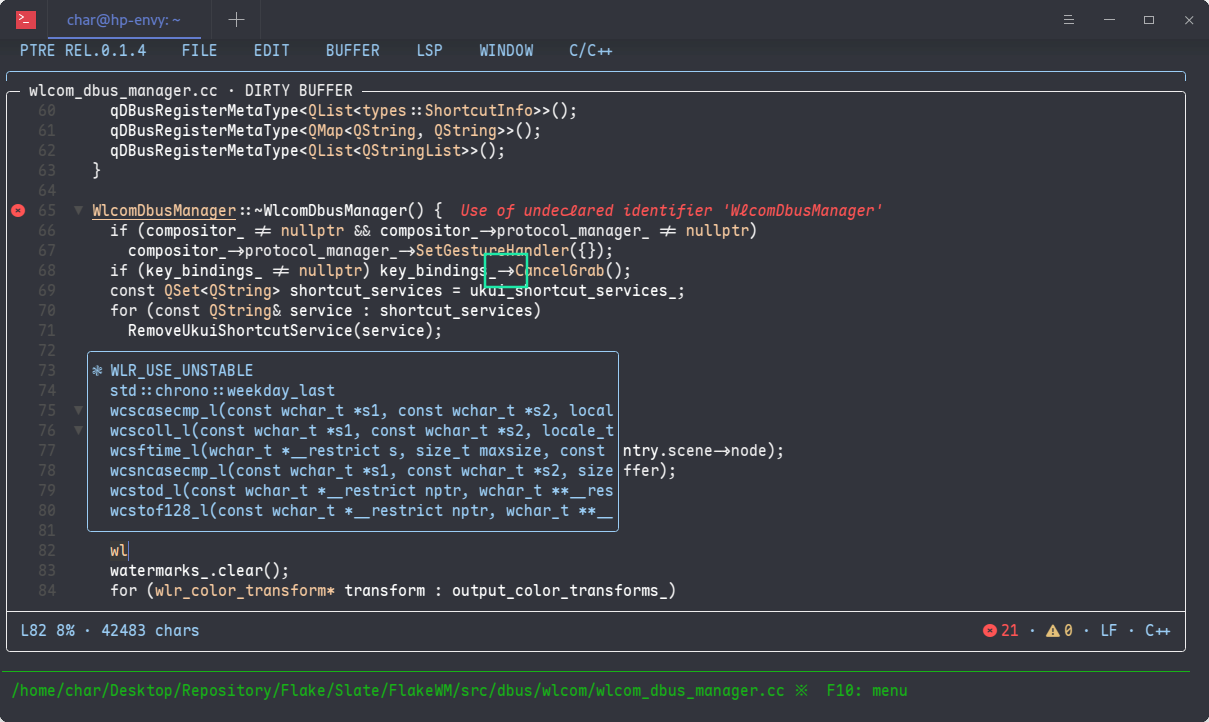Screen dimensions: 1209x722
Task: Click the wlcom_dbus_manager.cc buffer title
Action: (123, 91)
